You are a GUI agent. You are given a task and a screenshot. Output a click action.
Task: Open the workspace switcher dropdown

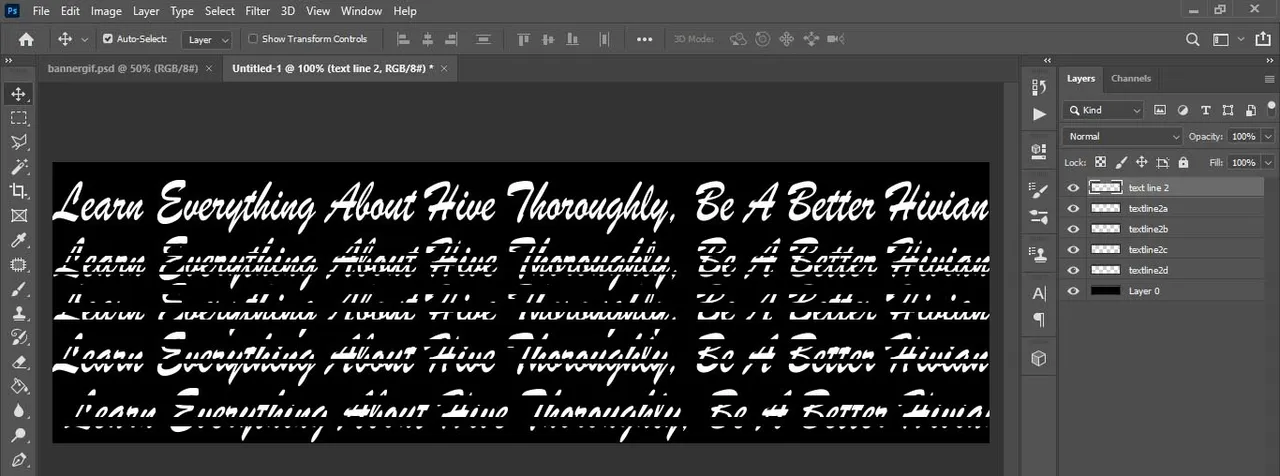click(x=1225, y=39)
